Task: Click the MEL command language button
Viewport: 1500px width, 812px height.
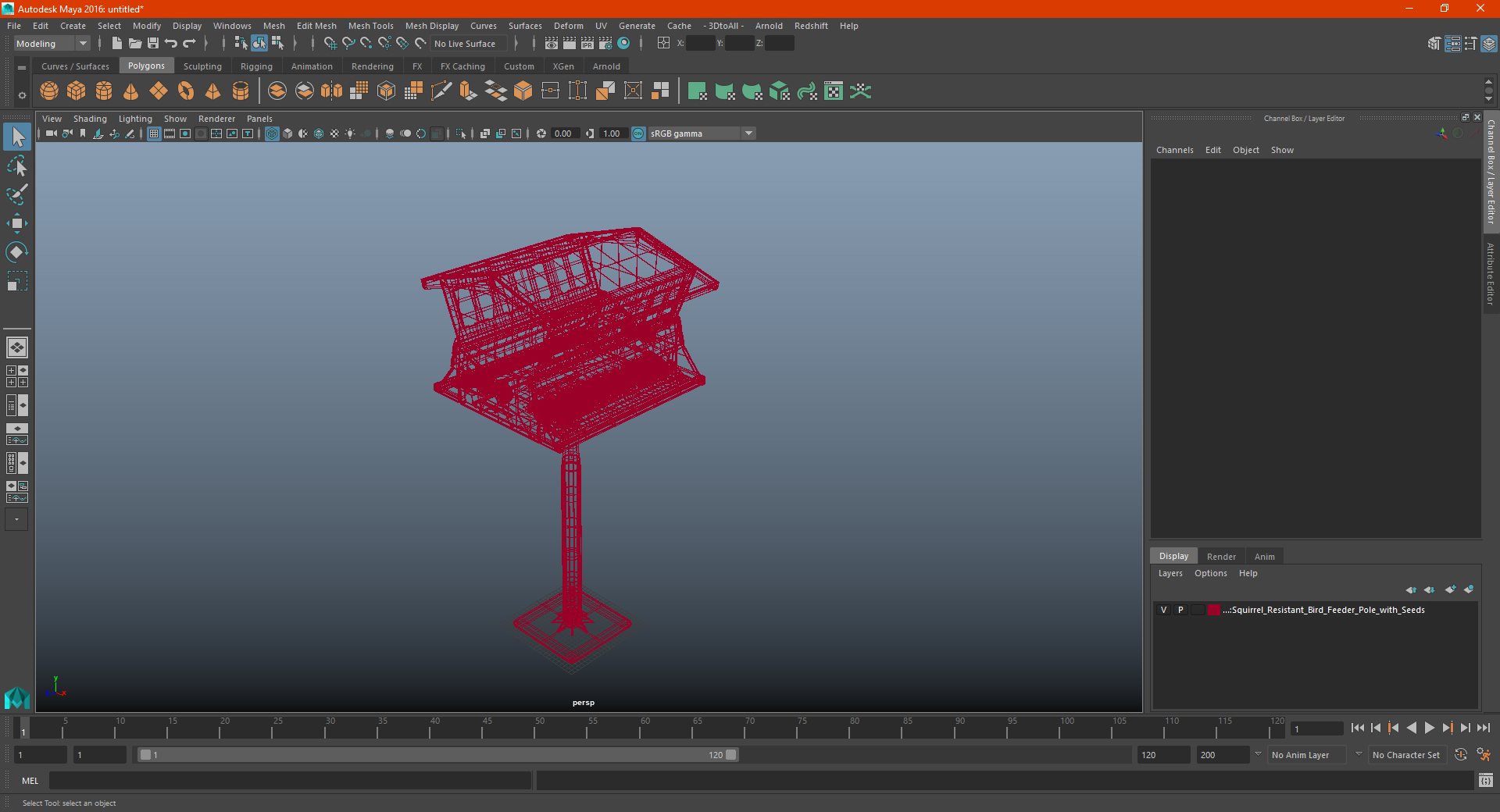Action: pos(30,781)
